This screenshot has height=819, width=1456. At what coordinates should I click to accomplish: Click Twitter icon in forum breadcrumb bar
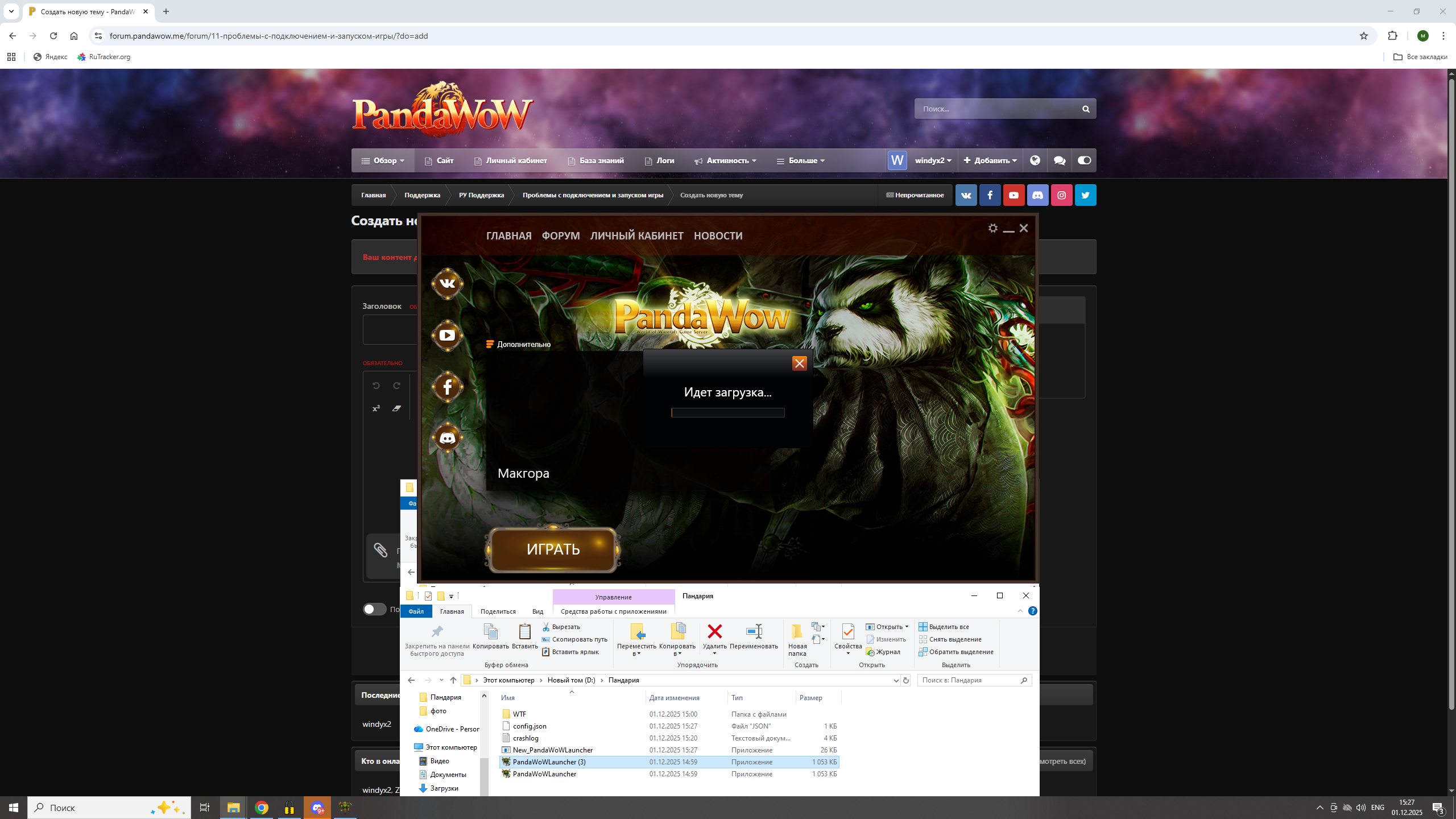(x=1085, y=195)
